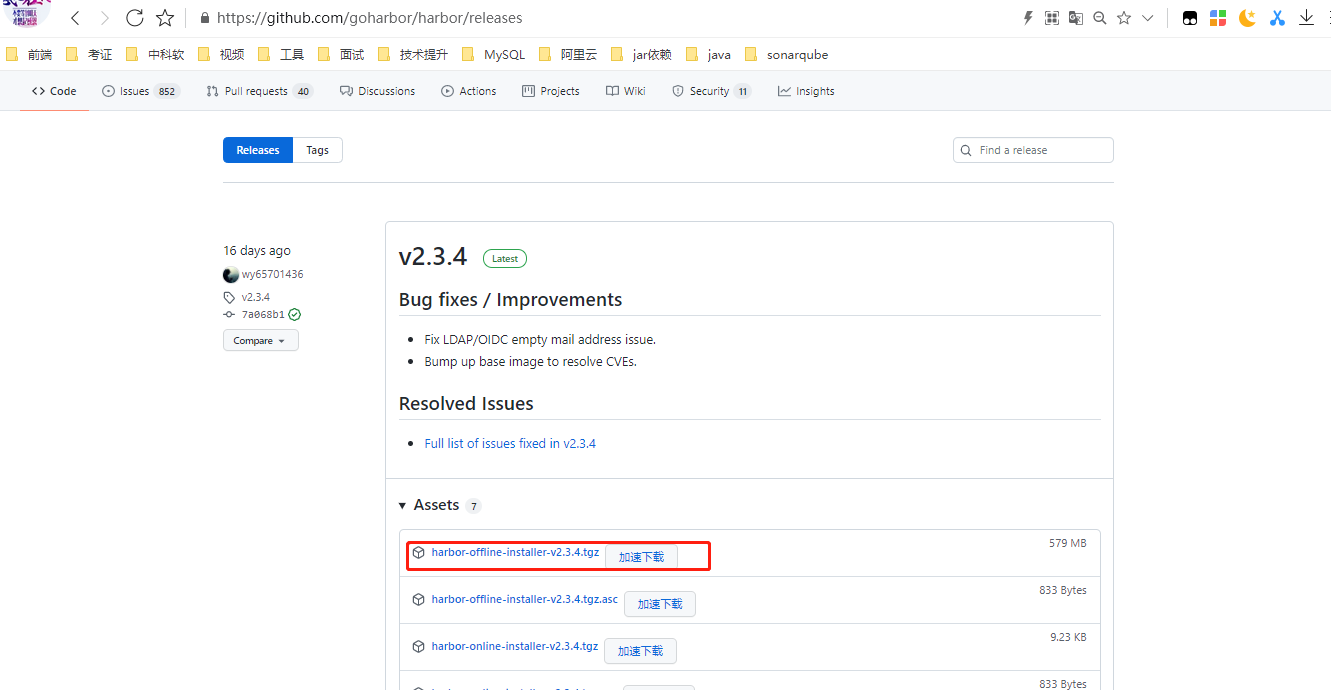Go back to the previous page

[x=75, y=18]
